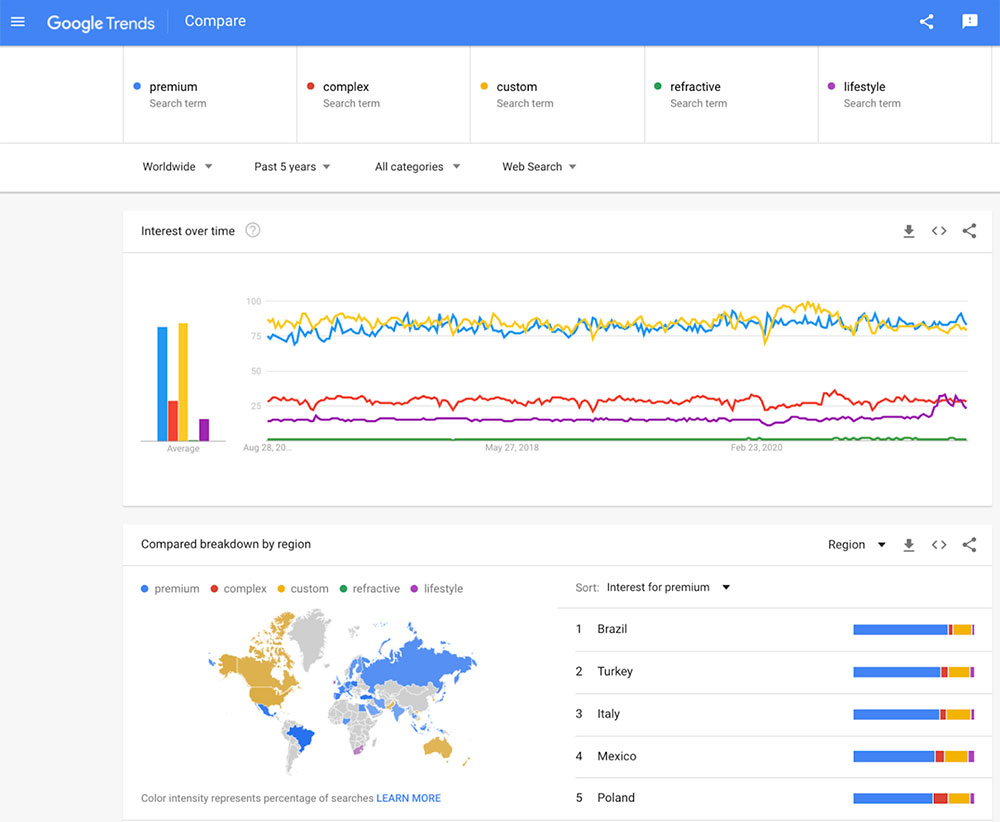This screenshot has width=1000, height=822.
Task: Click the LEARN MORE link
Action: tap(408, 798)
